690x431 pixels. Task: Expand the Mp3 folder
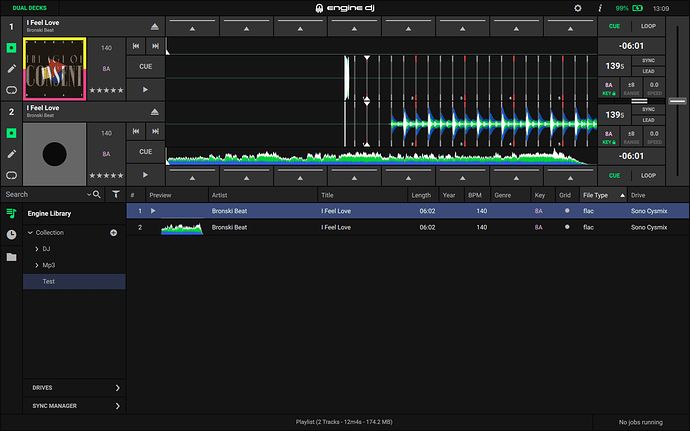pyautogui.click(x=37, y=265)
